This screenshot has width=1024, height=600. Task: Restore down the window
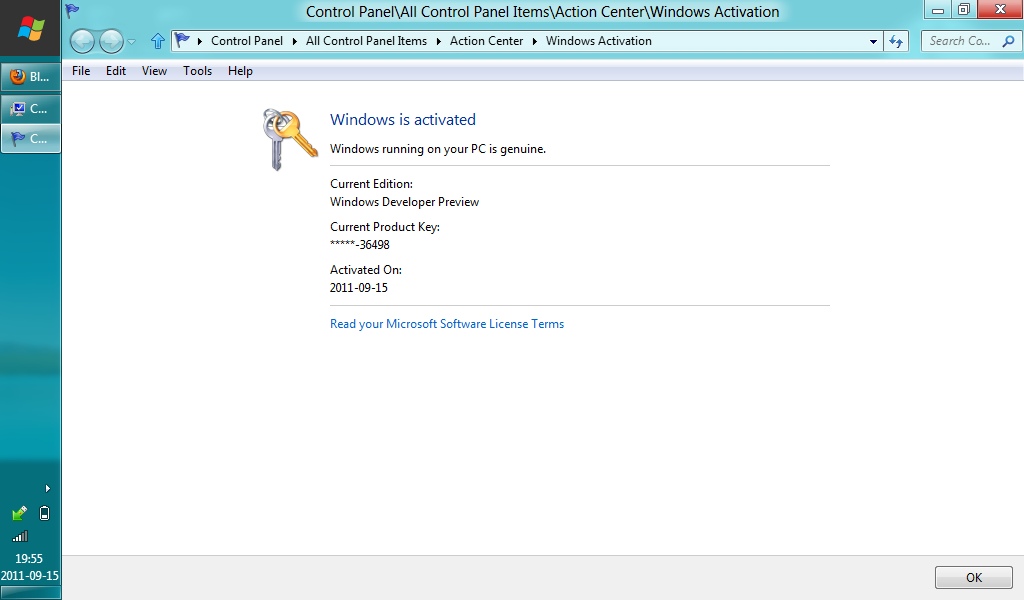(963, 10)
